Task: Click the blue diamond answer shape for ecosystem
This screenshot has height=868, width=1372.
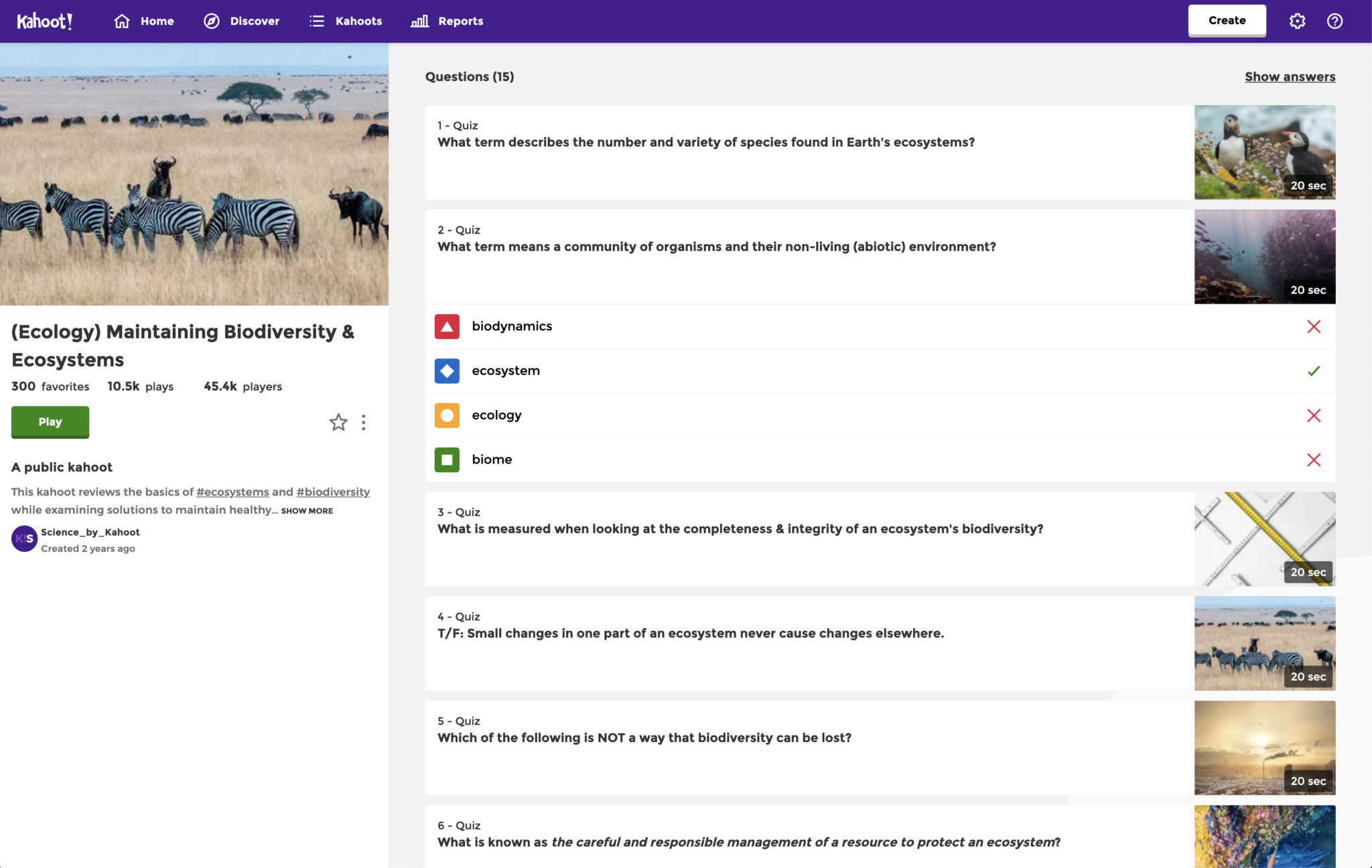Action: pos(446,371)
